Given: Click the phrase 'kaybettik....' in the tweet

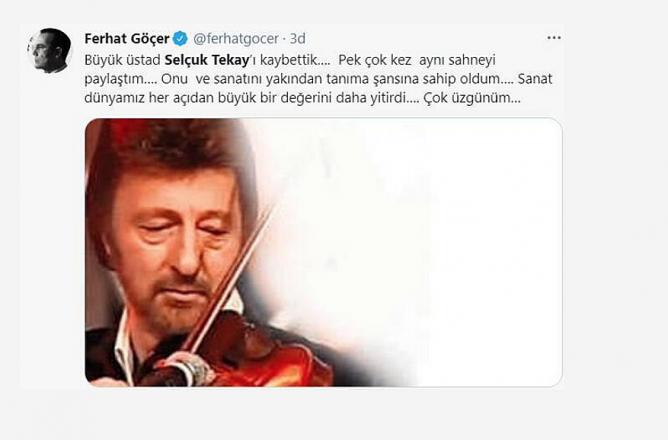Looking at the screenshot, I should (295, 60).
